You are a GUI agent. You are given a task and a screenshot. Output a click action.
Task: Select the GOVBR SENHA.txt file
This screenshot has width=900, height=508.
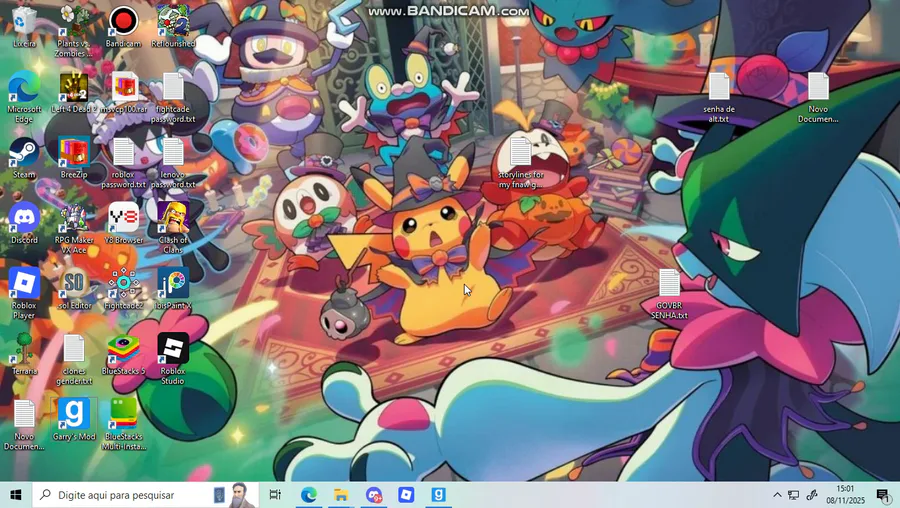(669, 294)
